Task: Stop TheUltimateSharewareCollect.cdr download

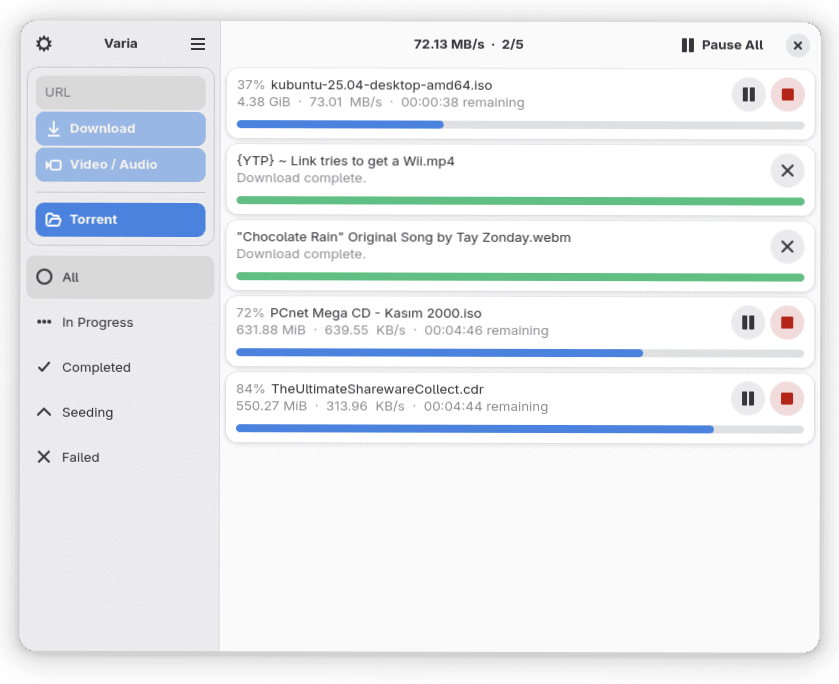Action: click(787, 399)
